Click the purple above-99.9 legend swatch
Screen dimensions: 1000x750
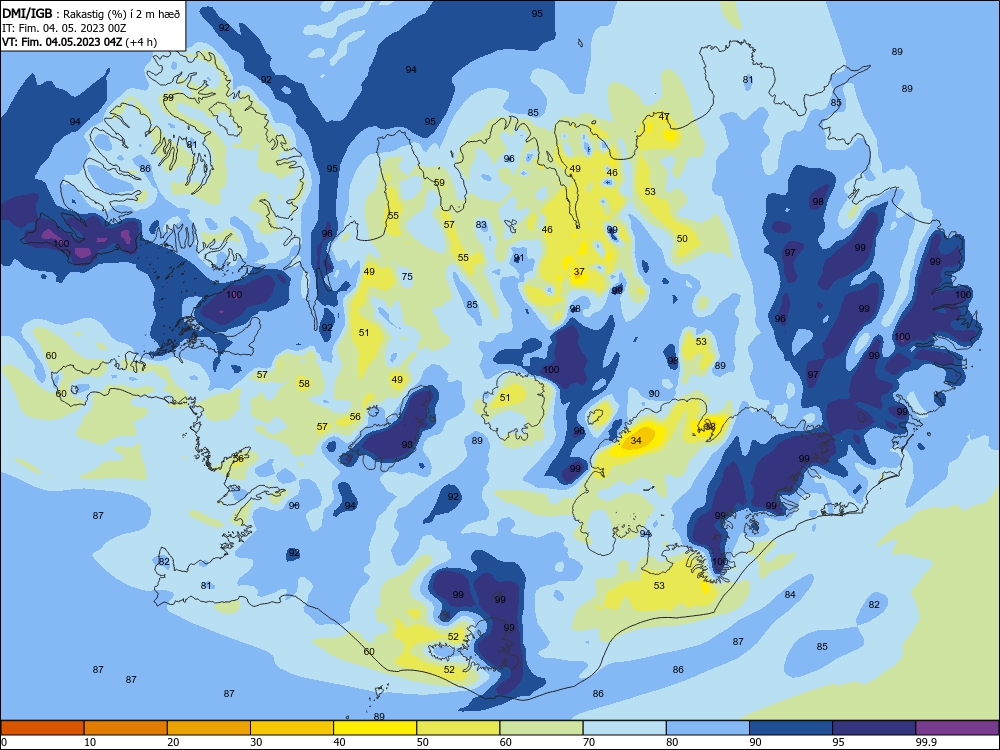click(x=957, y=728)
